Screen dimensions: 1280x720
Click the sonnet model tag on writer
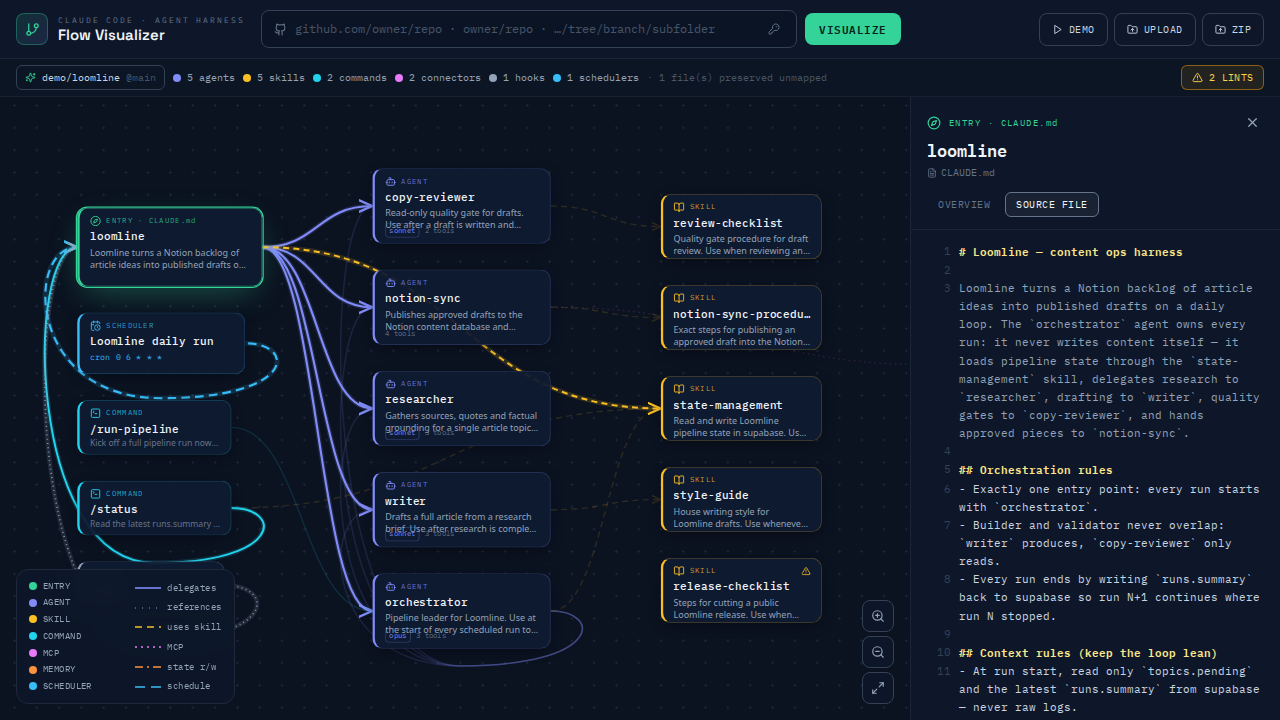(403, 533)
